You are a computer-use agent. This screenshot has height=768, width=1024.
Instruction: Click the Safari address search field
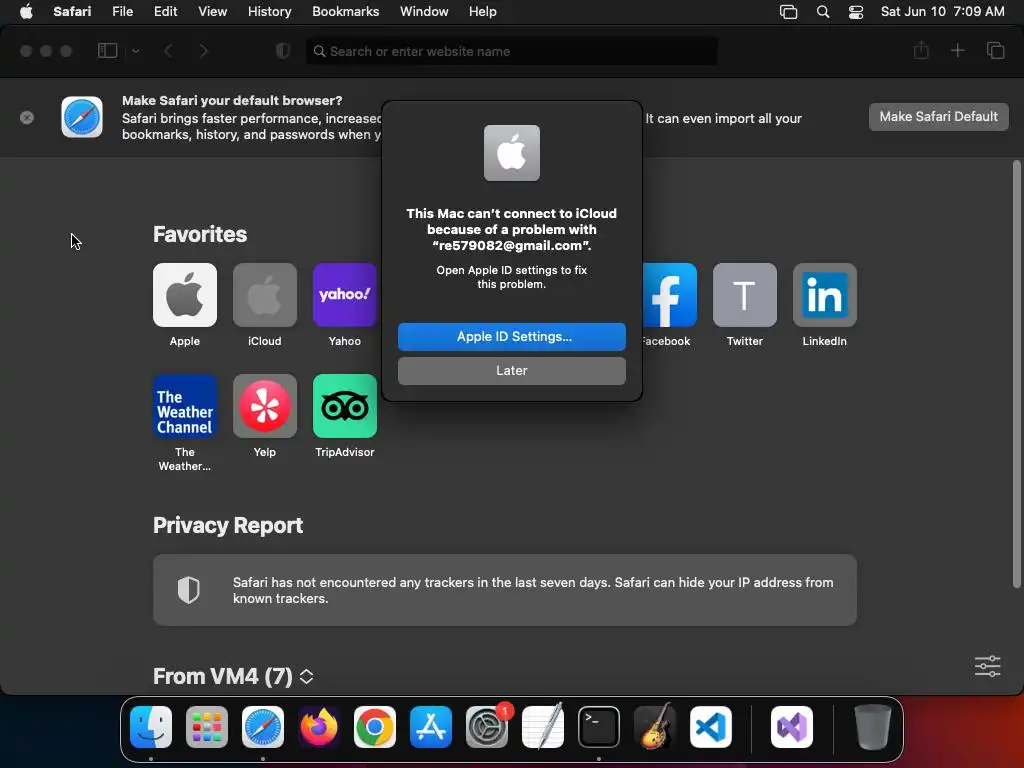tap(511, 51)
